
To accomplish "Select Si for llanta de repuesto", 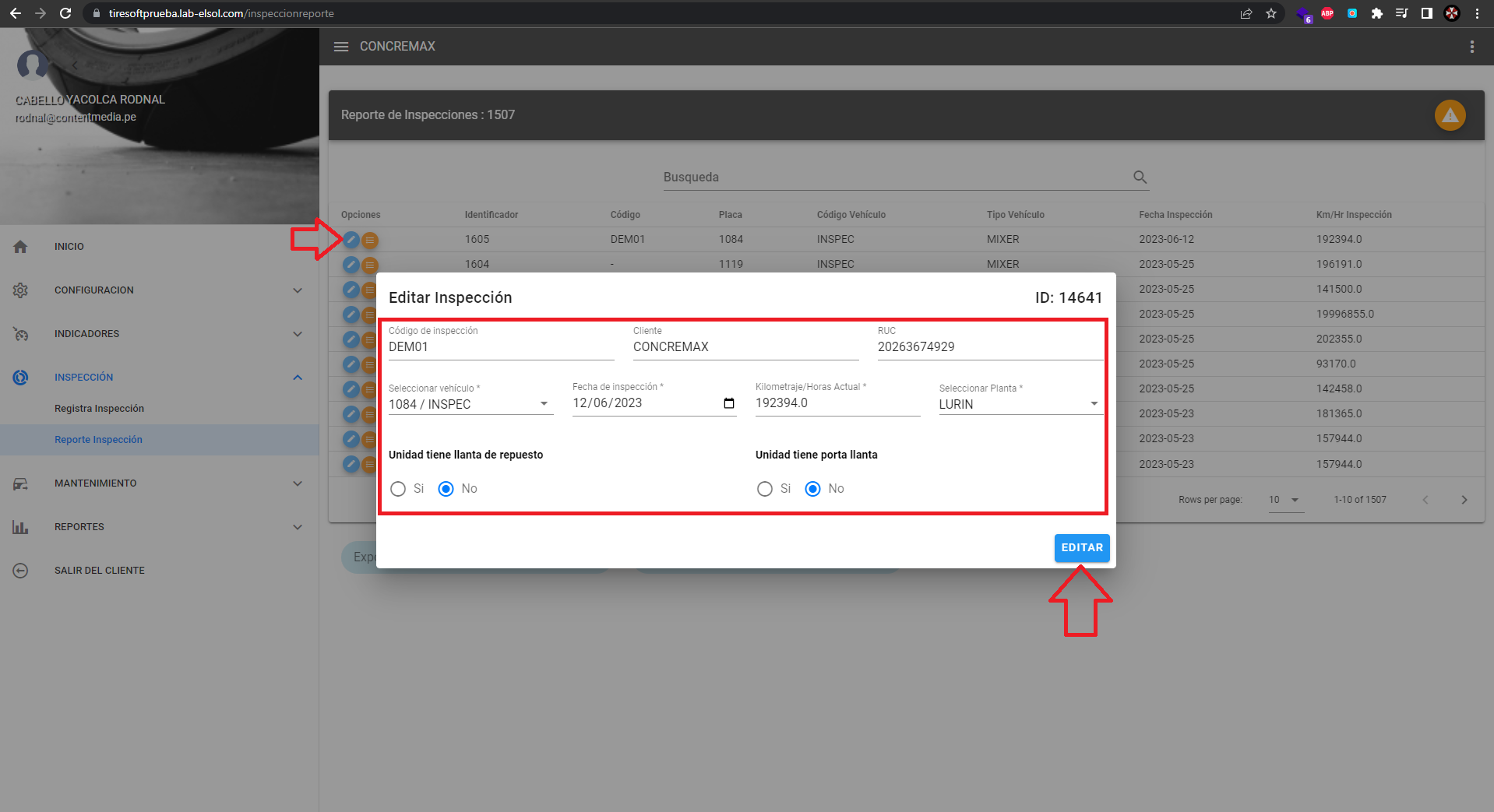I will coord(398,489).
